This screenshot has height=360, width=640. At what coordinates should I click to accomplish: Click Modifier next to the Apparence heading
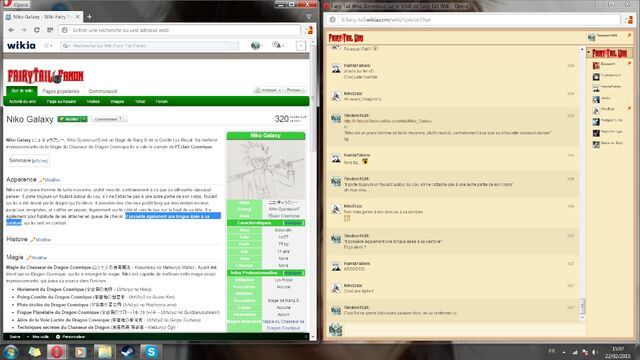(x=52, y=180)
